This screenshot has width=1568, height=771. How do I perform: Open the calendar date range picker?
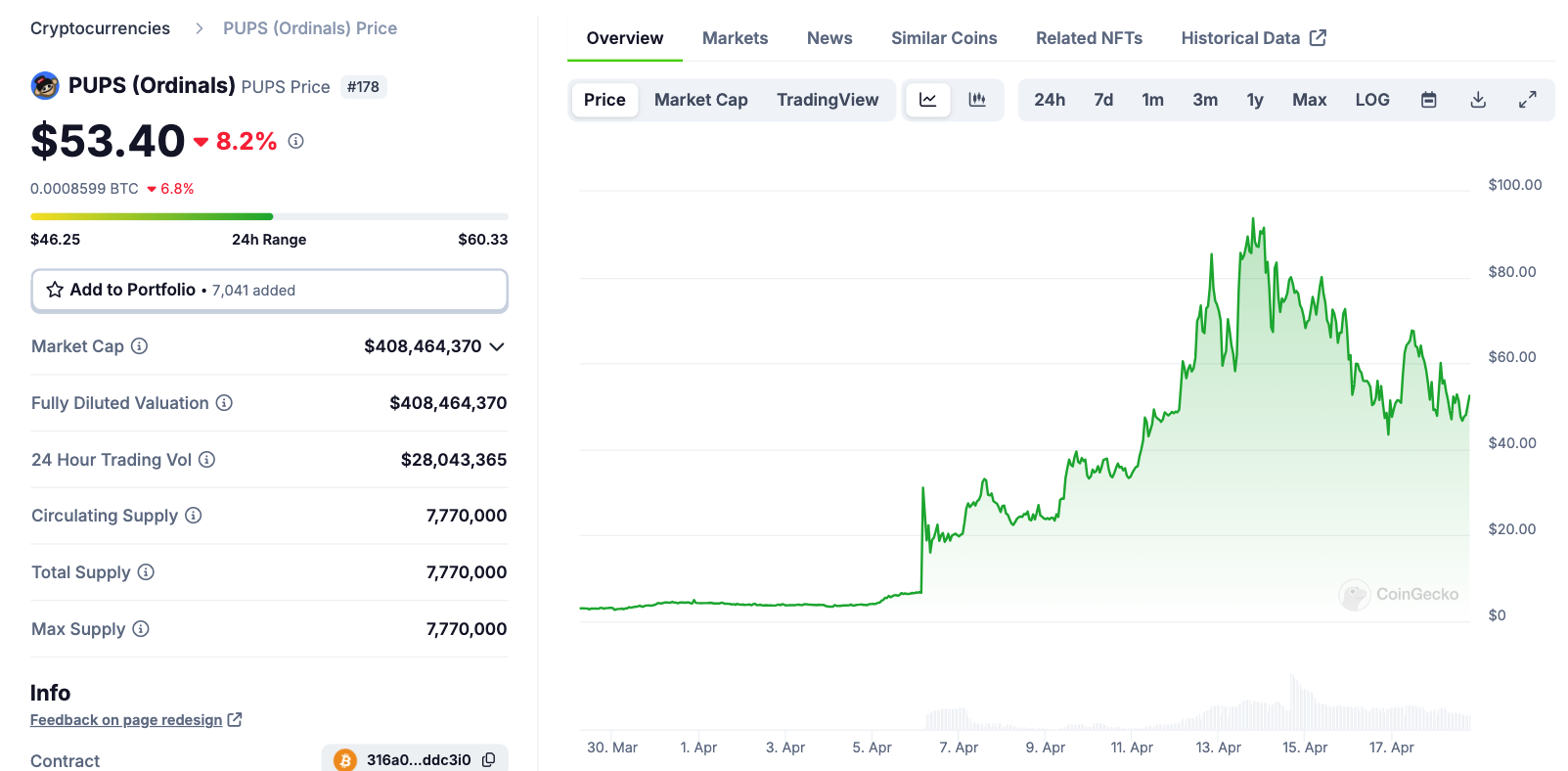tap(1428, 100)
